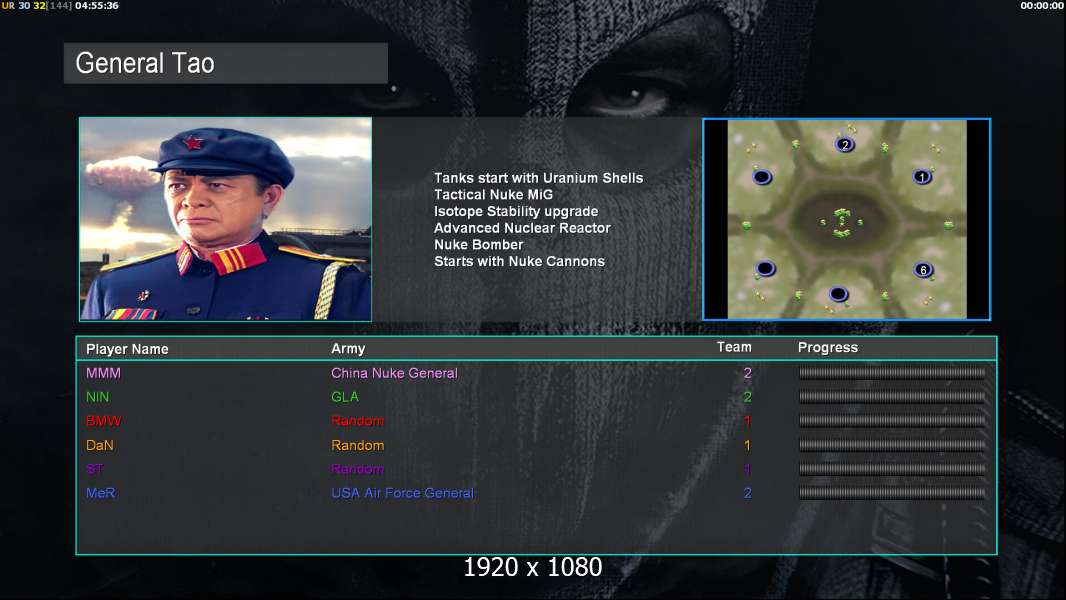Click 'Tanks start with Uranium Shells' text
Image resolution: width=1066 pixels, height=600 pixels.
pos(538,178)
